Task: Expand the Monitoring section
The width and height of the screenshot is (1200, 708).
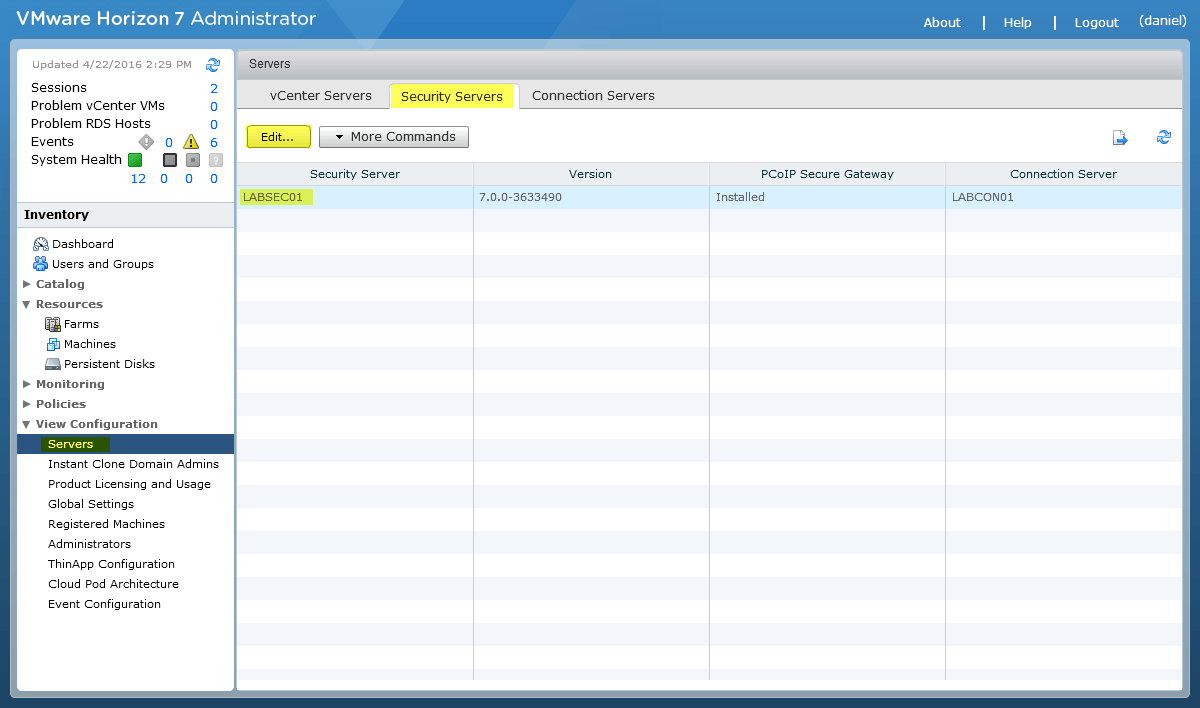Action: (x=27, y=384)
